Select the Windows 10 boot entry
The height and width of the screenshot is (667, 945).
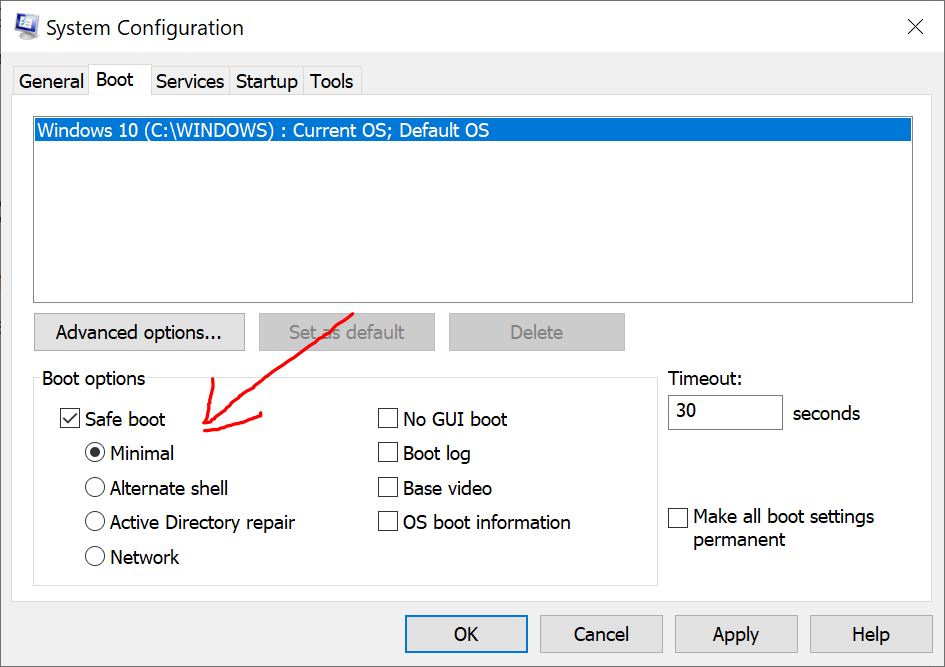[472, 130]
